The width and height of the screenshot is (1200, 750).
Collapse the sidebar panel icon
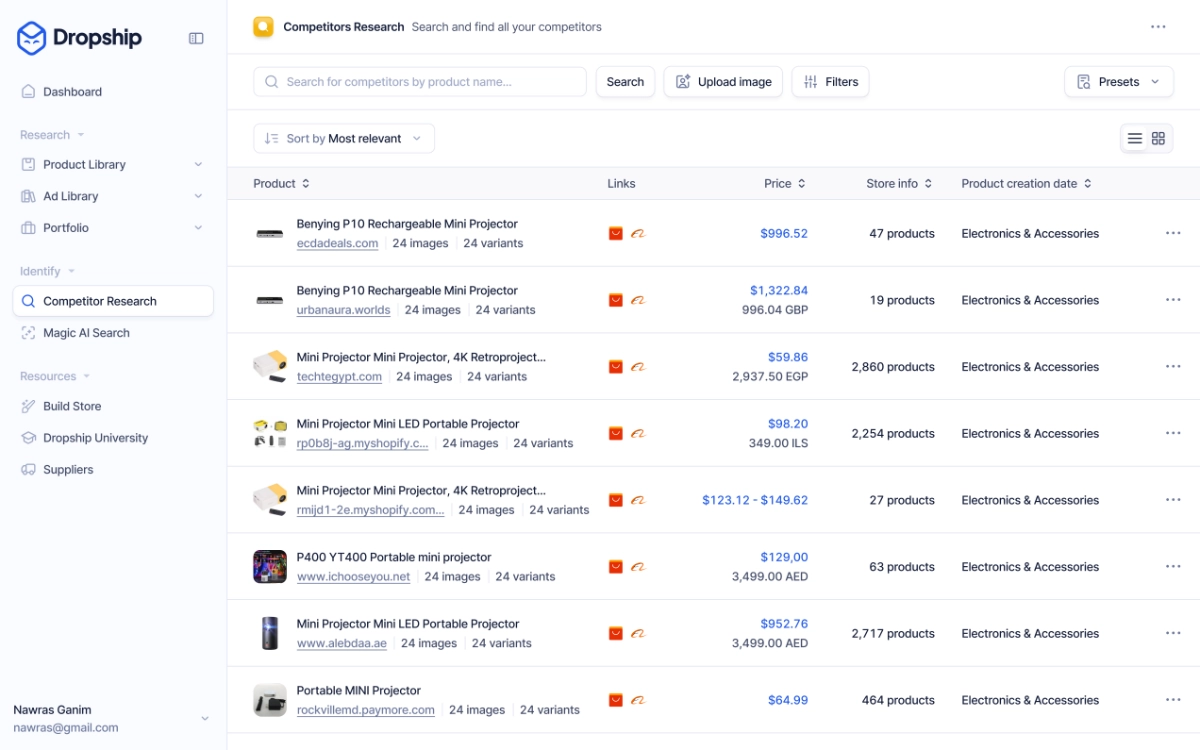(196, 38)
